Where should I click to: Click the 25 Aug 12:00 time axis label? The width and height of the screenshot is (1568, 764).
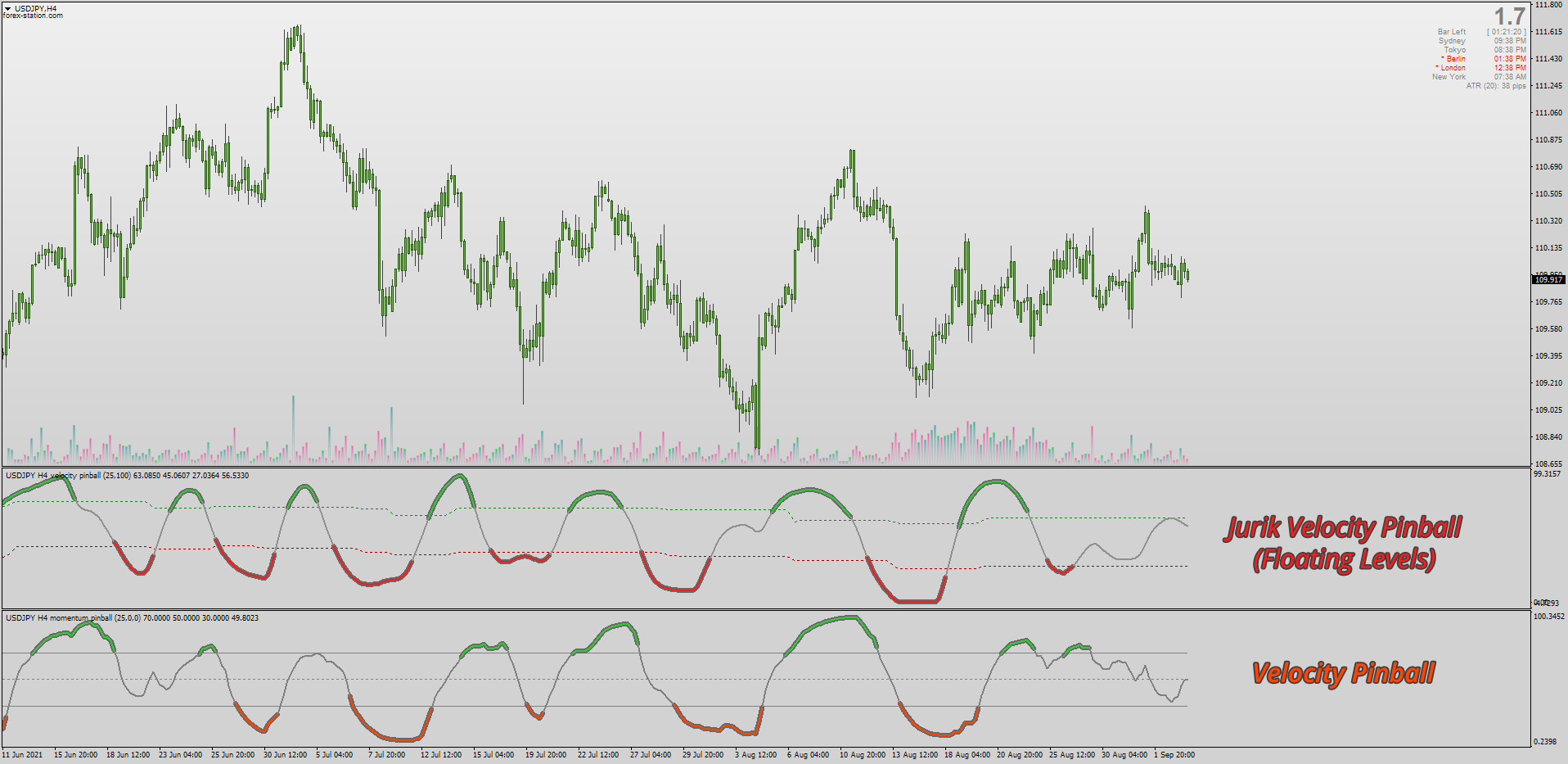tap(1072, 755)
